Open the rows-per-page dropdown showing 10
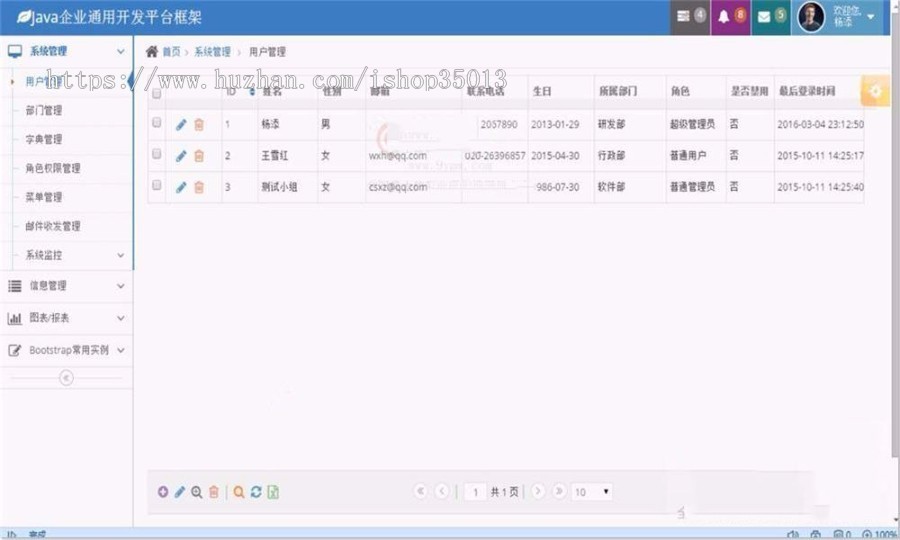The width and height of the screenshot is (900, 540). click(x=592, y=492)
